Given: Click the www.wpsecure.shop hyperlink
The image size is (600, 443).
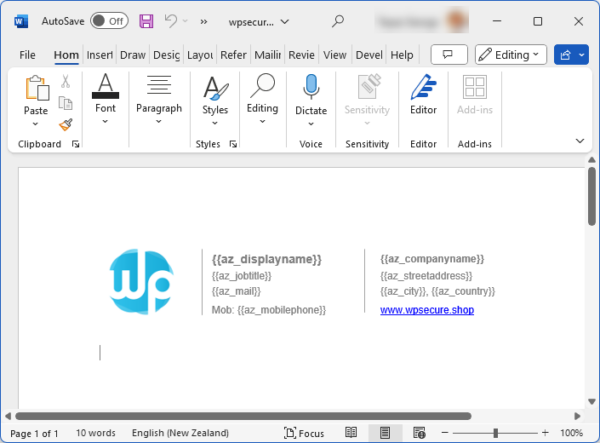Looking at the screenshot, I should click(x=427, y=310).
